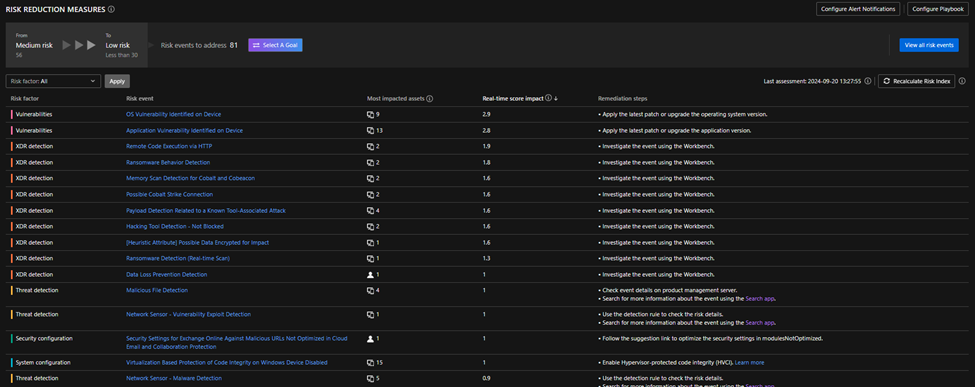Click info icon next to Real-time score impact

548,98
